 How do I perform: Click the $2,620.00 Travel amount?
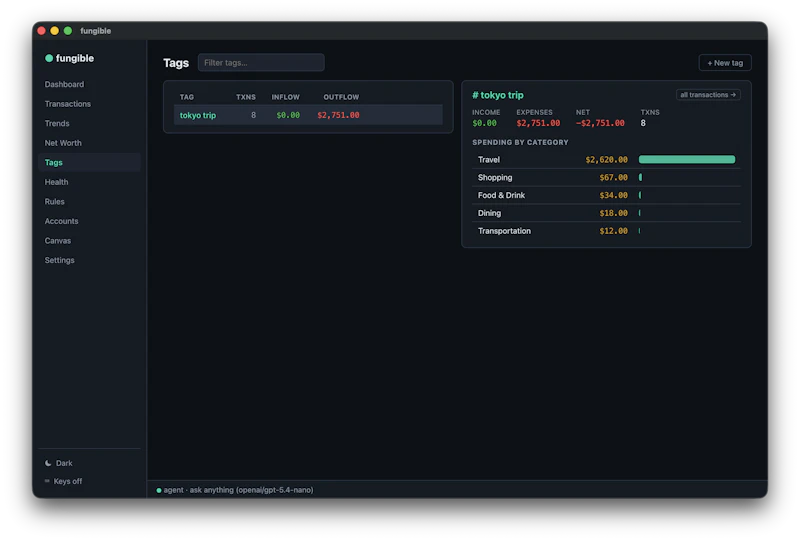607,160
